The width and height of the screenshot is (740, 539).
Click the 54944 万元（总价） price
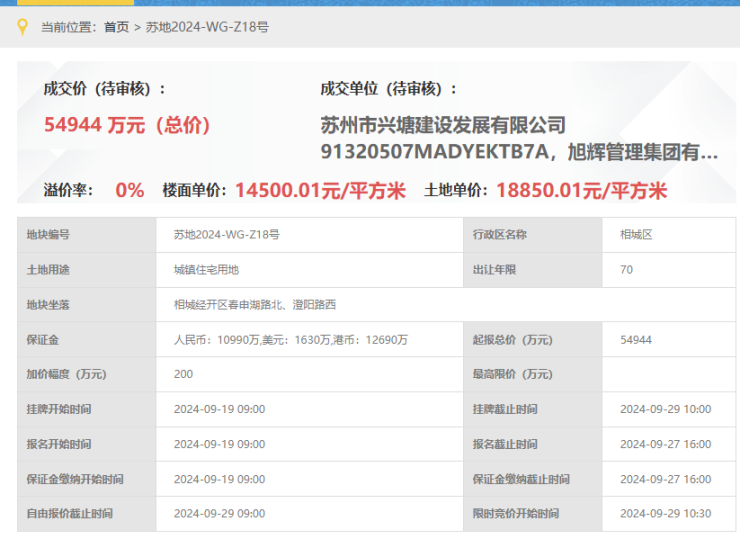click(127, 125)
